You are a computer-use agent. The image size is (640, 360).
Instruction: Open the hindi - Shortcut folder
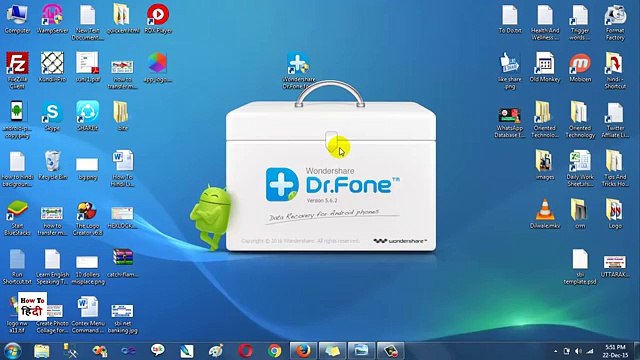615,70
